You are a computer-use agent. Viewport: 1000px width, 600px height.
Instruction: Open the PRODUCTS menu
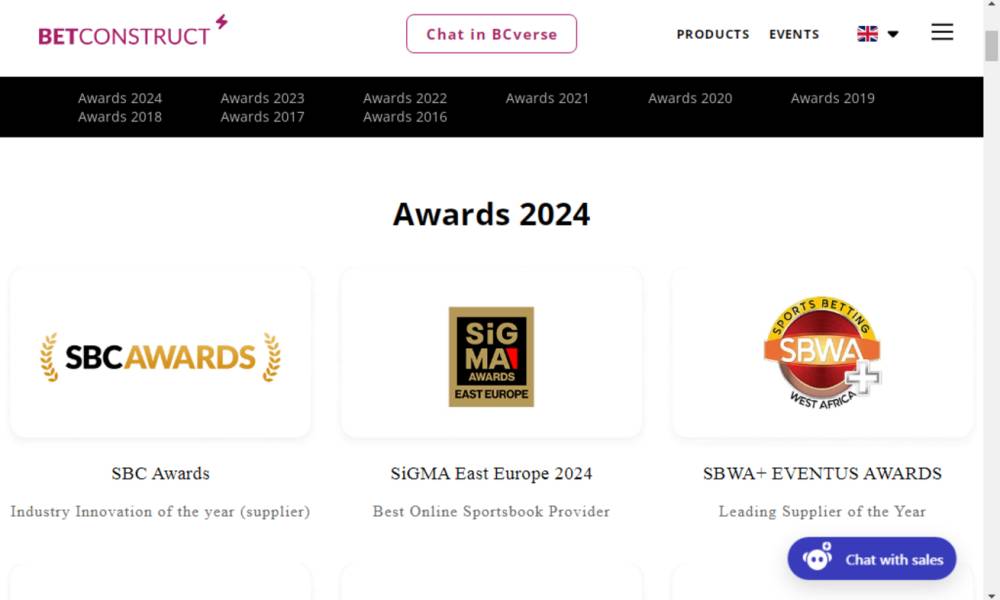pos(713,34)
